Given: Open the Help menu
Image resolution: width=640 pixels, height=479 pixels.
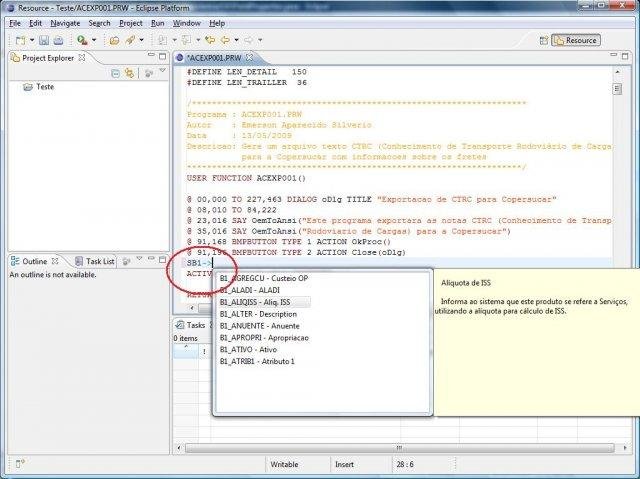Looking at the screenshot, I should click(x=217, y=23).
